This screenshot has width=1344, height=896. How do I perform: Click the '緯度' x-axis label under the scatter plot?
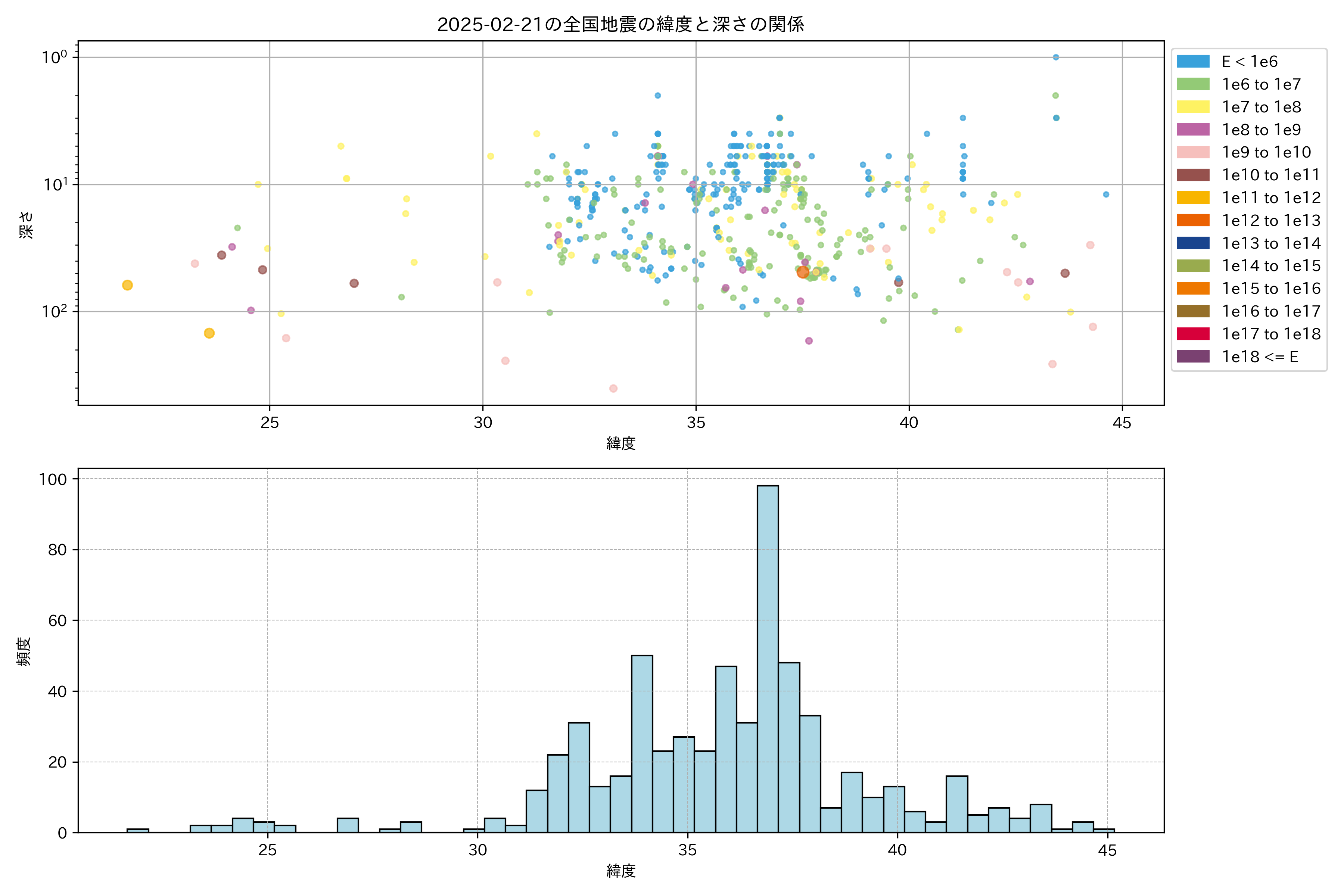[x=620, y=443]
